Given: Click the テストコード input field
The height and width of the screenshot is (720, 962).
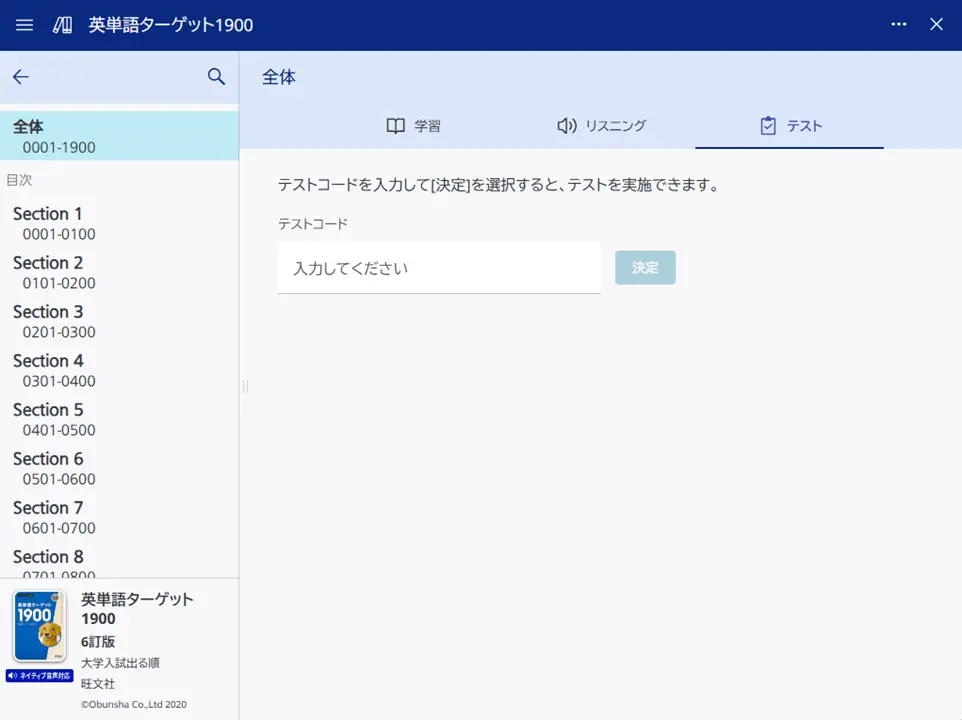Looking at the screenshot, I should (x=438, y=268).
